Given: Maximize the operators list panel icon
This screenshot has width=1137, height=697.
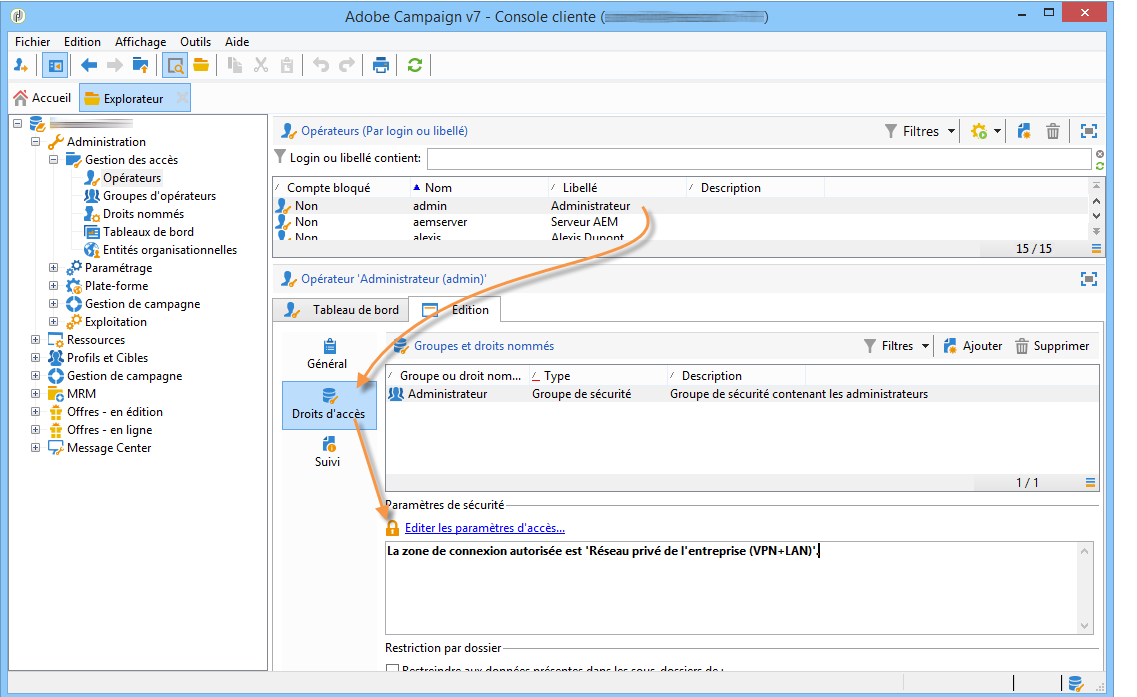Looking at the screenshot, I should tap(1088, 131).
